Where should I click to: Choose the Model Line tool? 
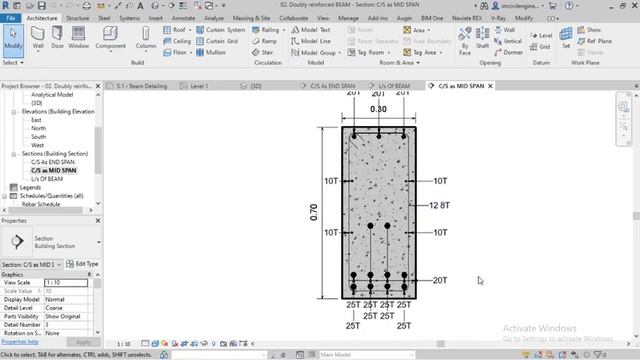(311, 41)
